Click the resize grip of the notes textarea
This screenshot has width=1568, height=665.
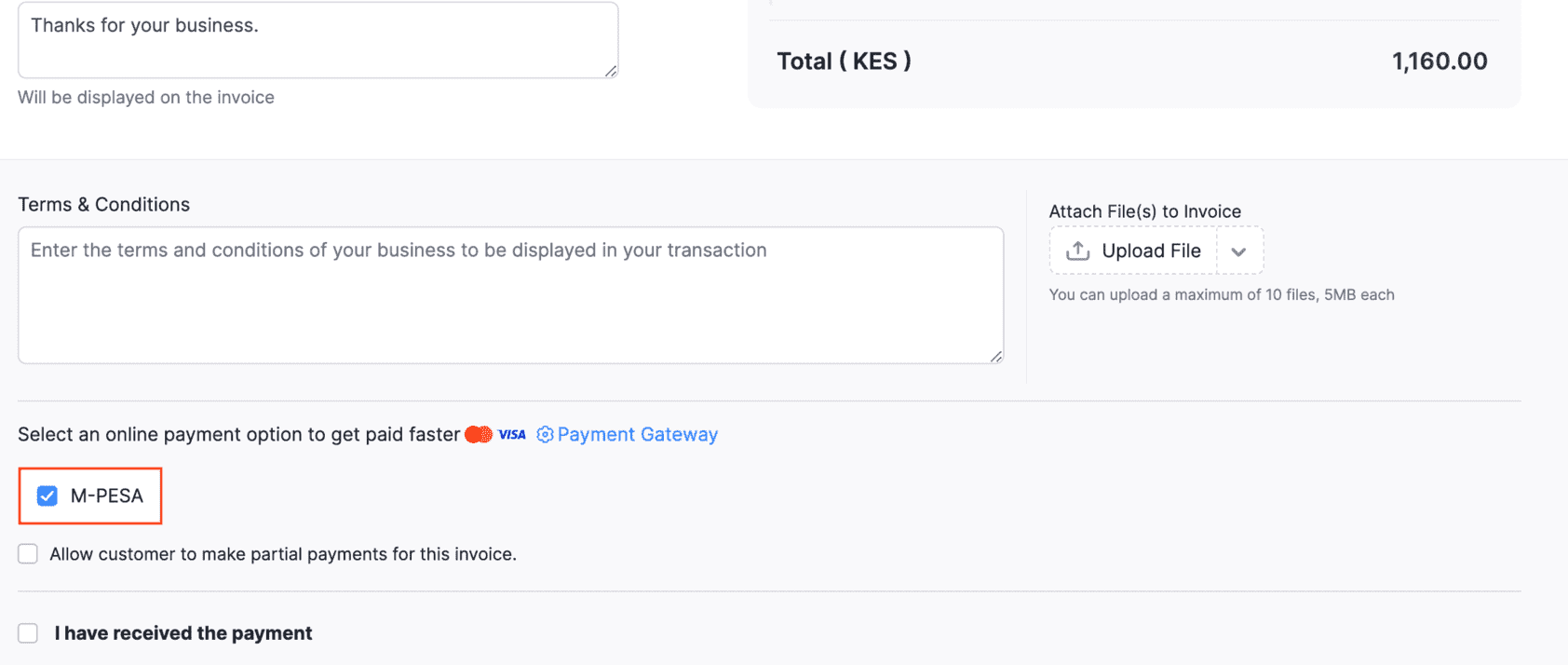[612, 68]
